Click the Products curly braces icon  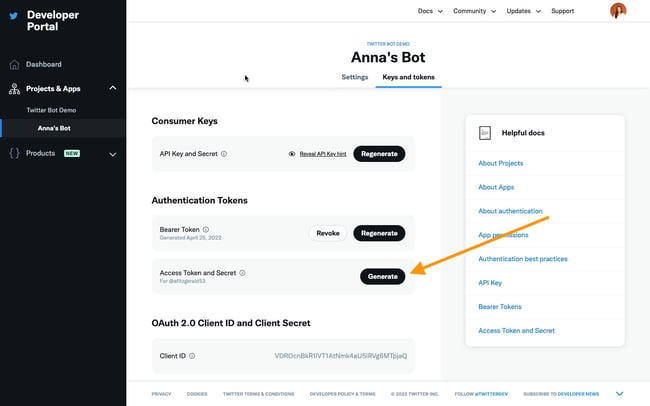click(x=14, y=153)
